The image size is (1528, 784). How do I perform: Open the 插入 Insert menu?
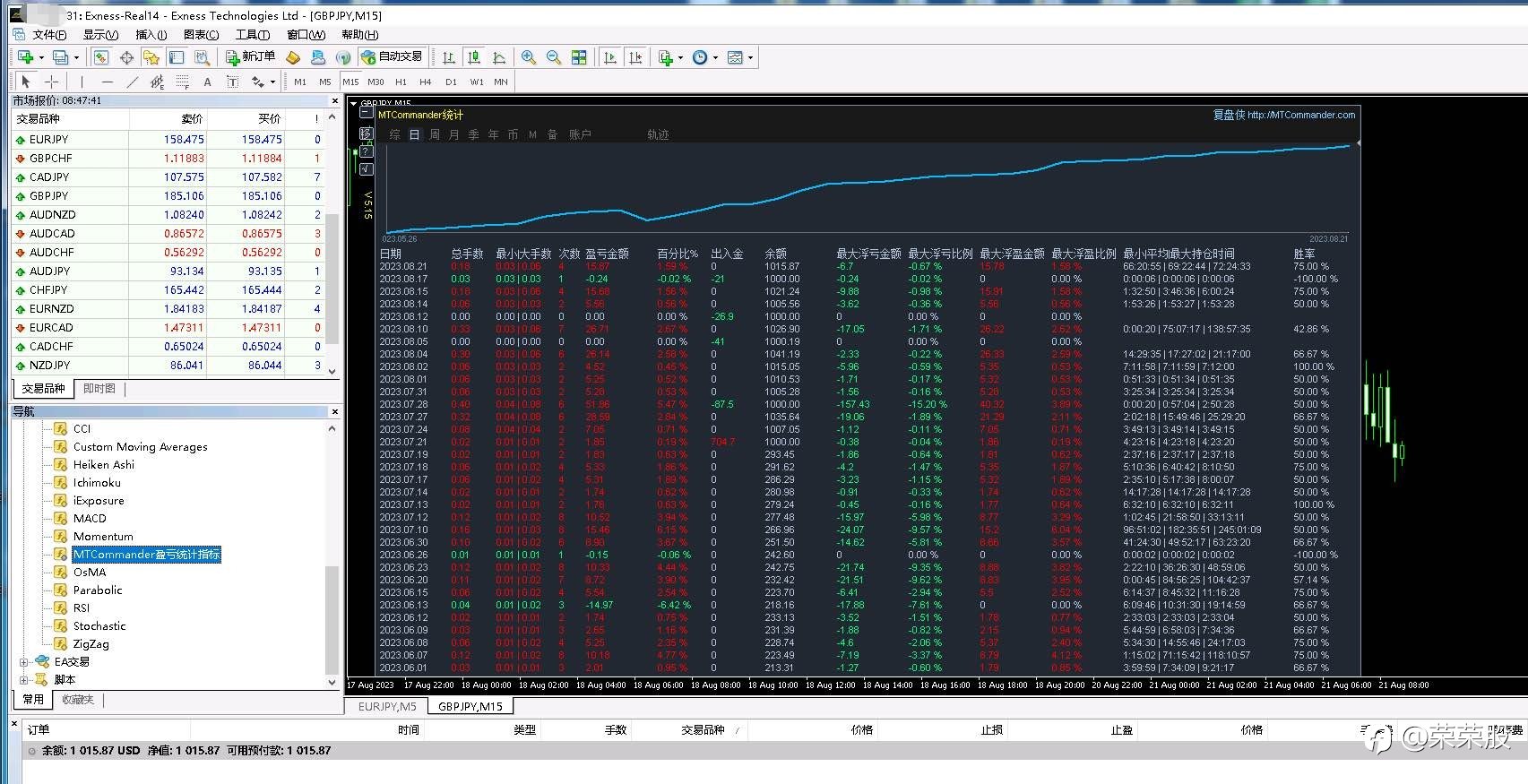(x=151, y=35)
